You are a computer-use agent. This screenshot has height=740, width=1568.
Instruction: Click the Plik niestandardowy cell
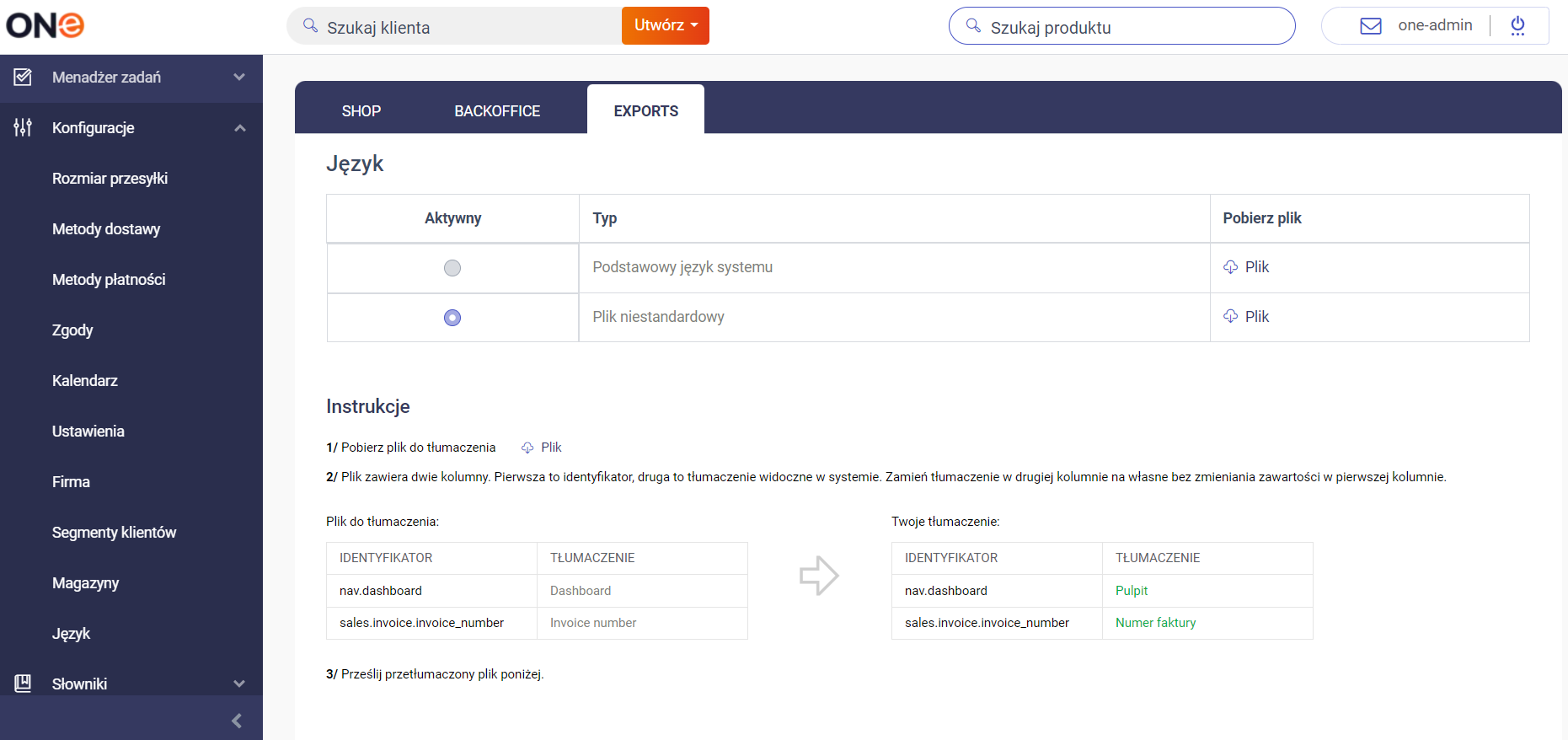[894, 318]
